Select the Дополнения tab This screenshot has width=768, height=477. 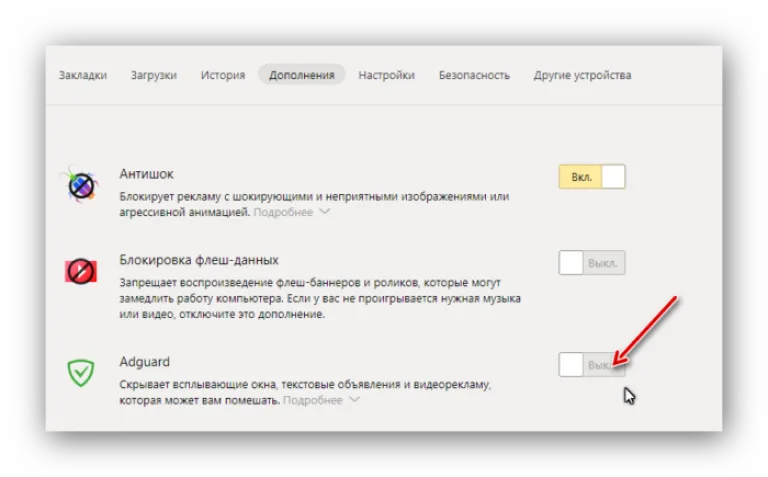click(302, 75)
